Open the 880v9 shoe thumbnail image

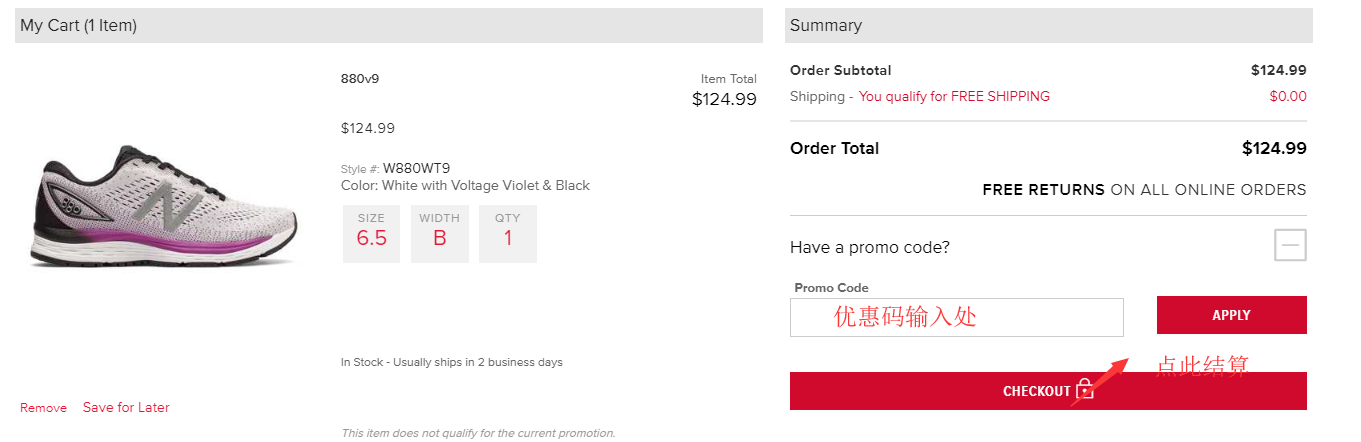click(165, 206)
